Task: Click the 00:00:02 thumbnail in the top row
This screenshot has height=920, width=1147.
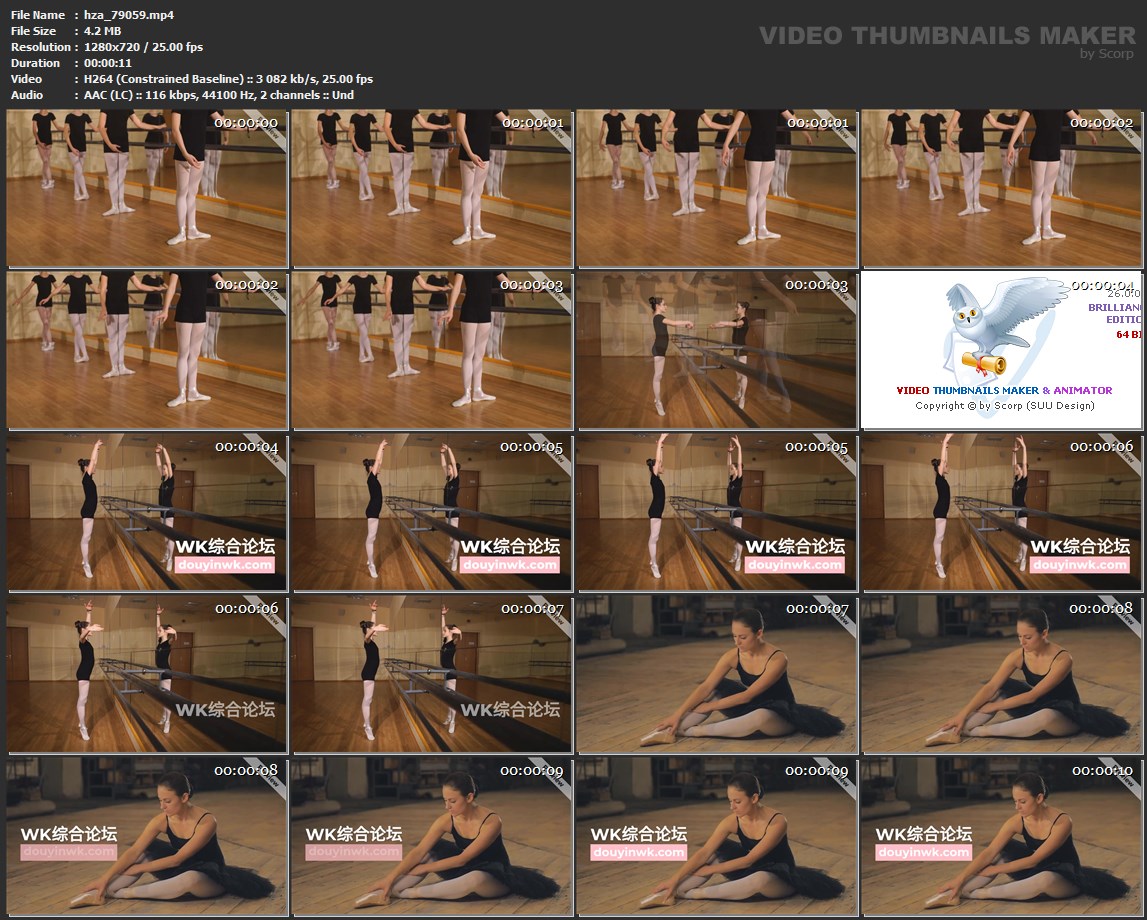Action: (1001, 188)
